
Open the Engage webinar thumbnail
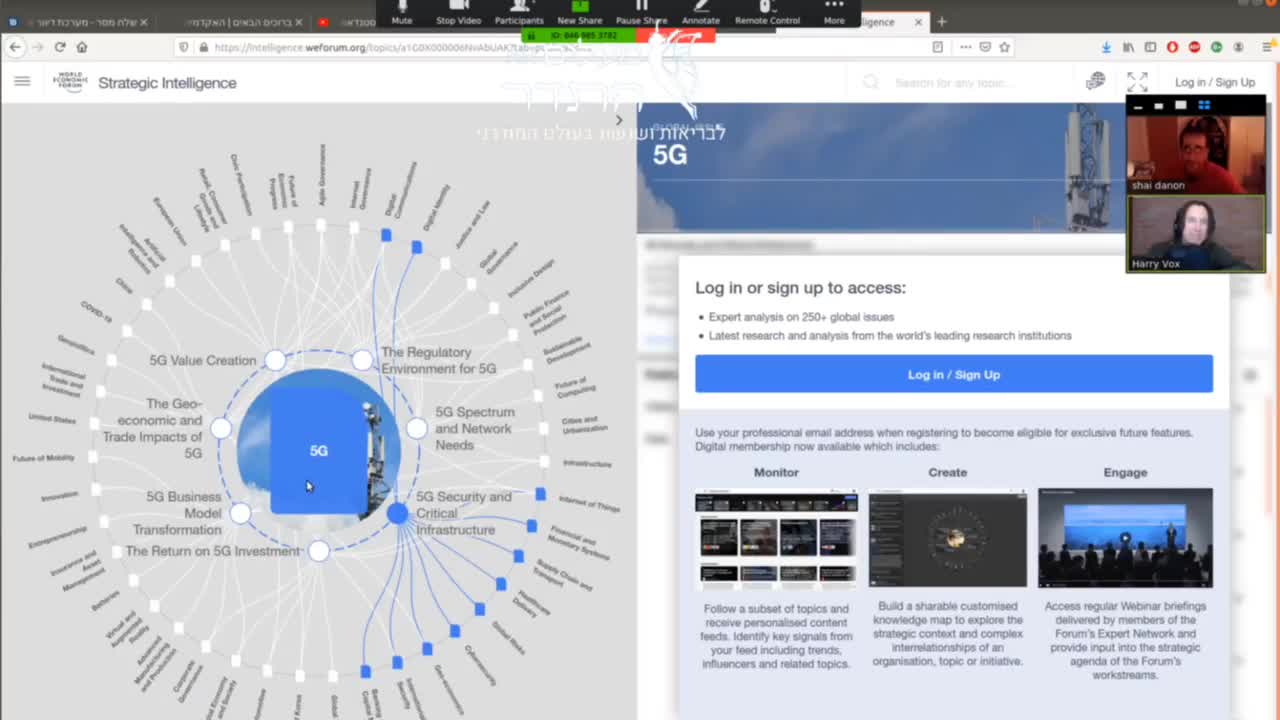click(x=1125, y=537)
